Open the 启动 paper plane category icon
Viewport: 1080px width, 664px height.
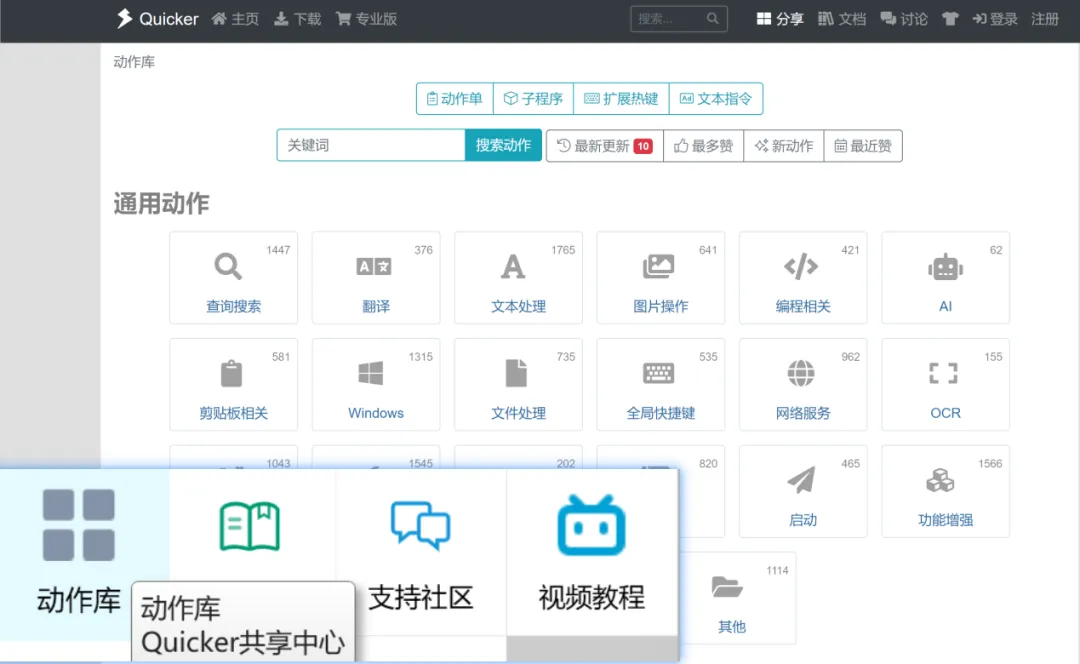[x=801, y=480]
